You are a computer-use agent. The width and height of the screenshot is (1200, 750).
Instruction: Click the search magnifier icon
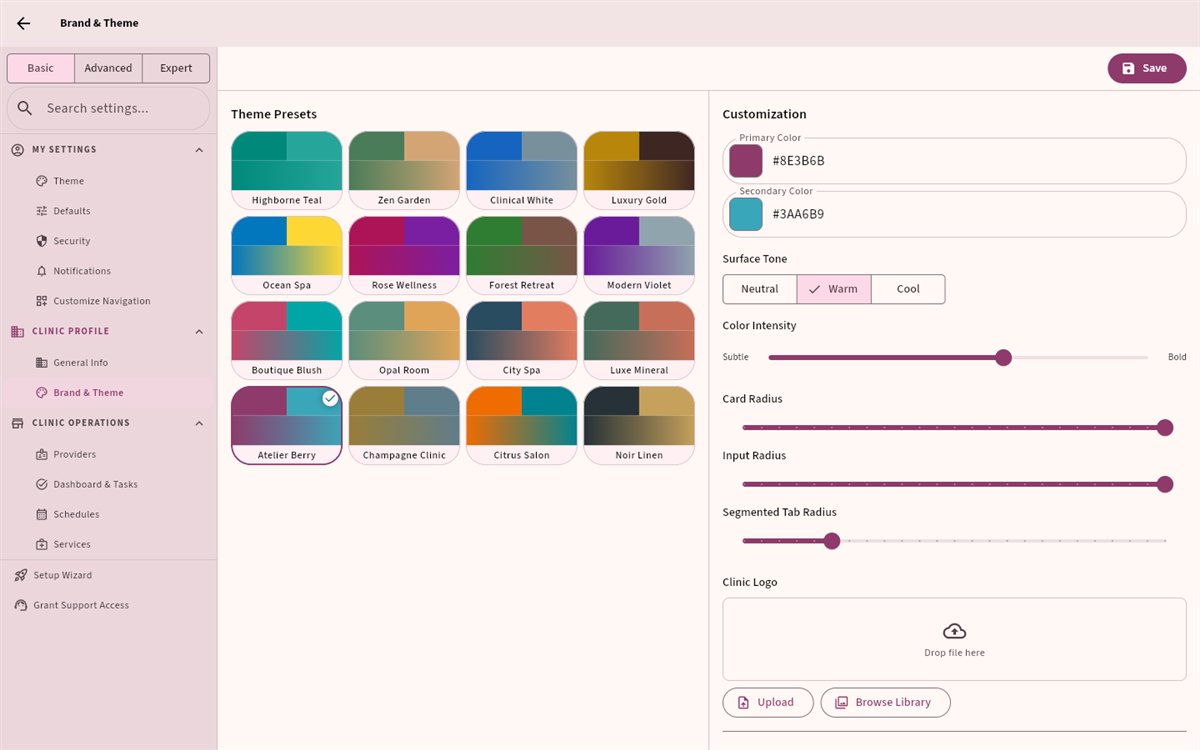[x=26, y=108]
